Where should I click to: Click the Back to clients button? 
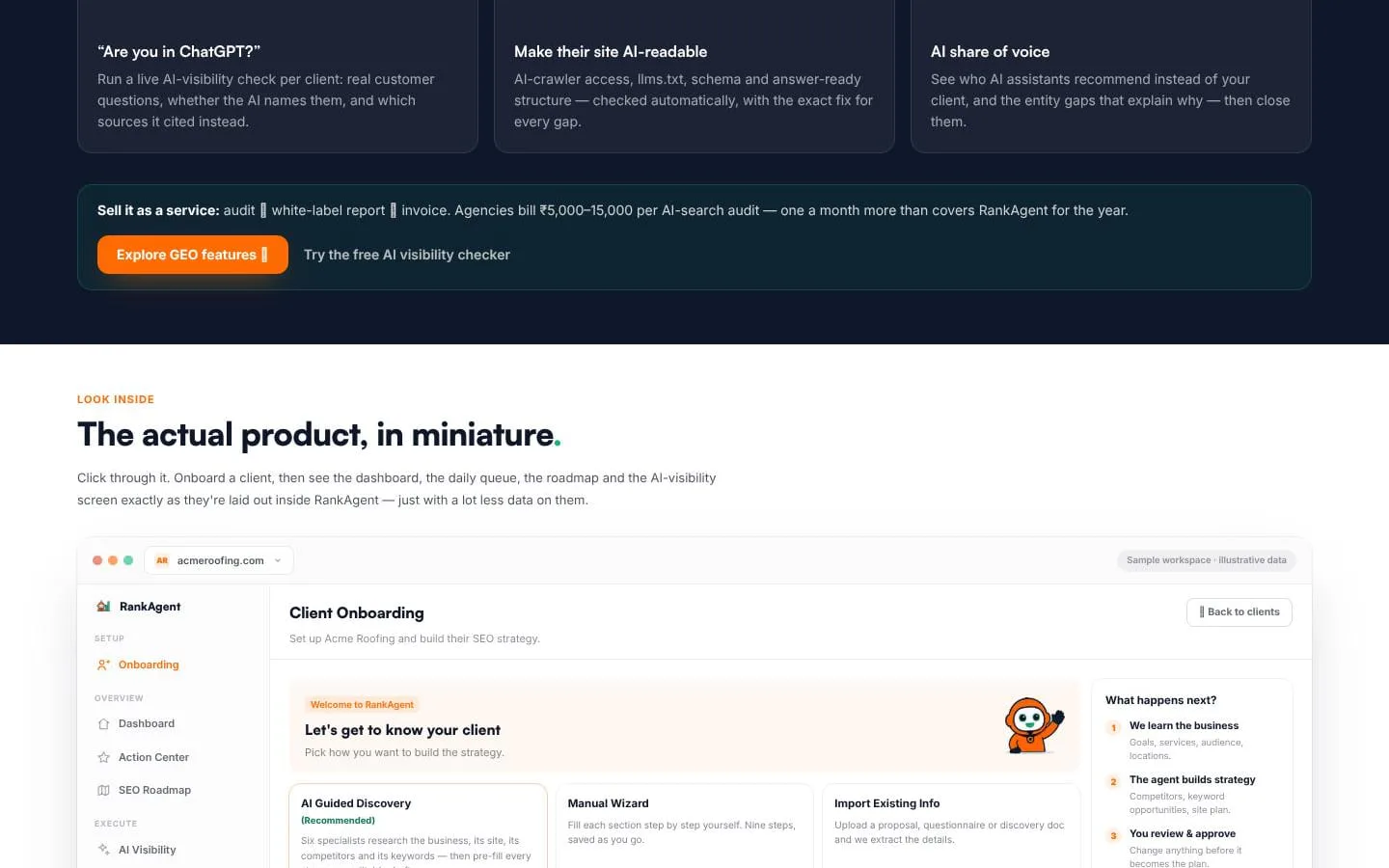click(1239, 612)
